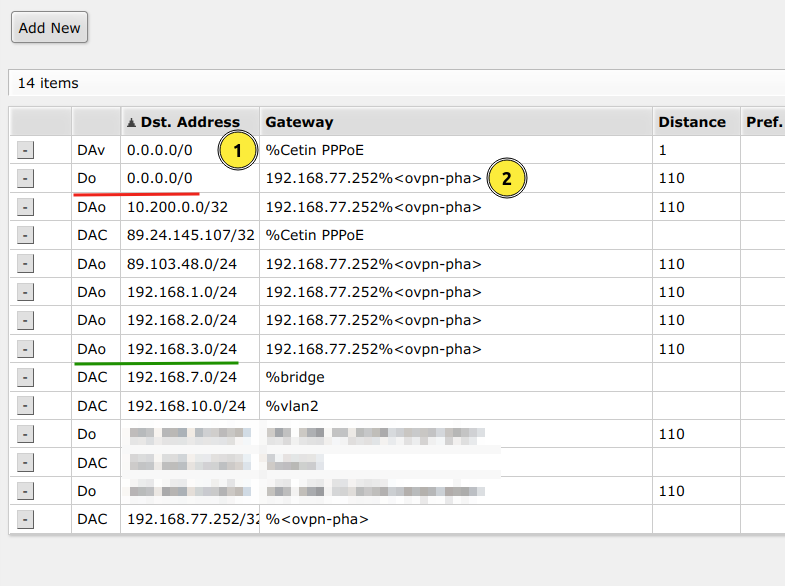The image size is (785, 586).
Task: Click the 14 items count label
Action: (48, 83)
